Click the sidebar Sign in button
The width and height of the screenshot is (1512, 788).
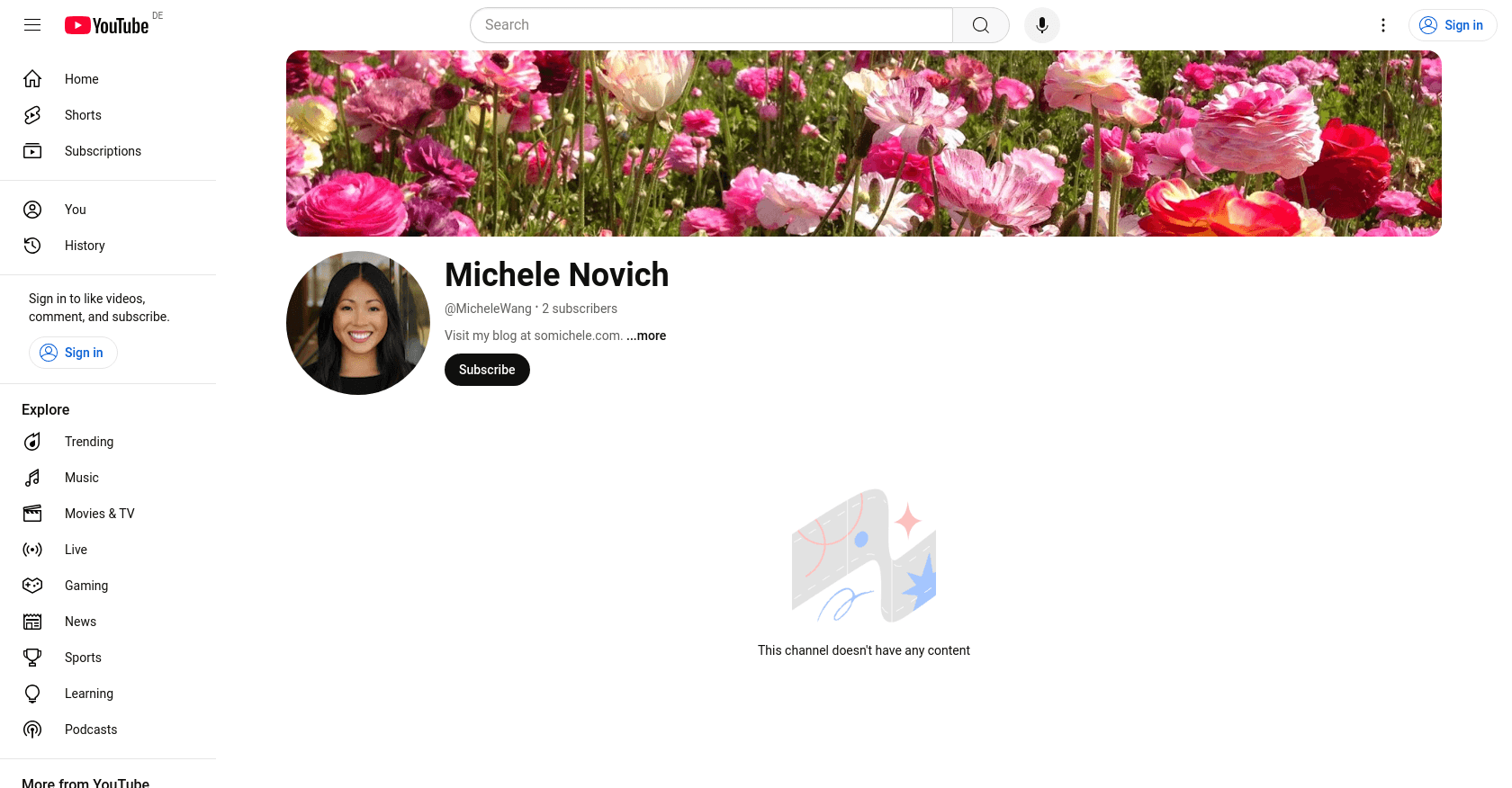click(73, 353)
